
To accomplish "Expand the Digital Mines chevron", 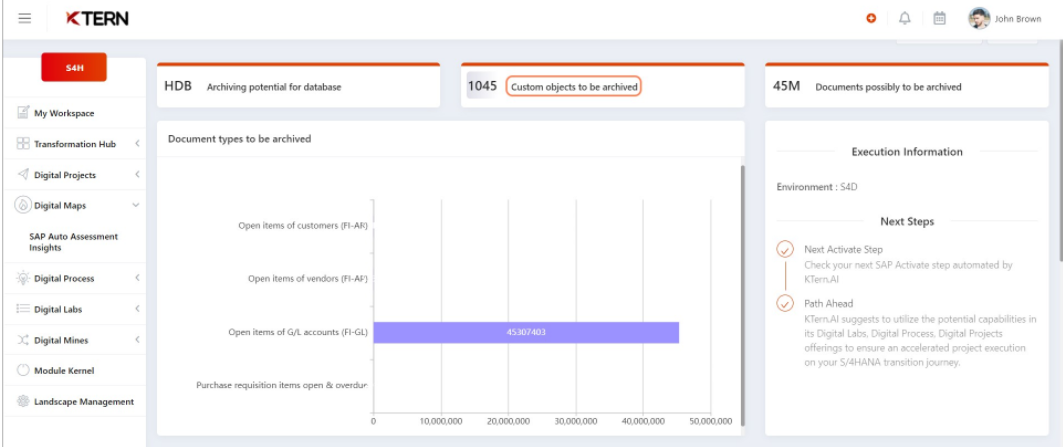I will (x=137, y=340).
